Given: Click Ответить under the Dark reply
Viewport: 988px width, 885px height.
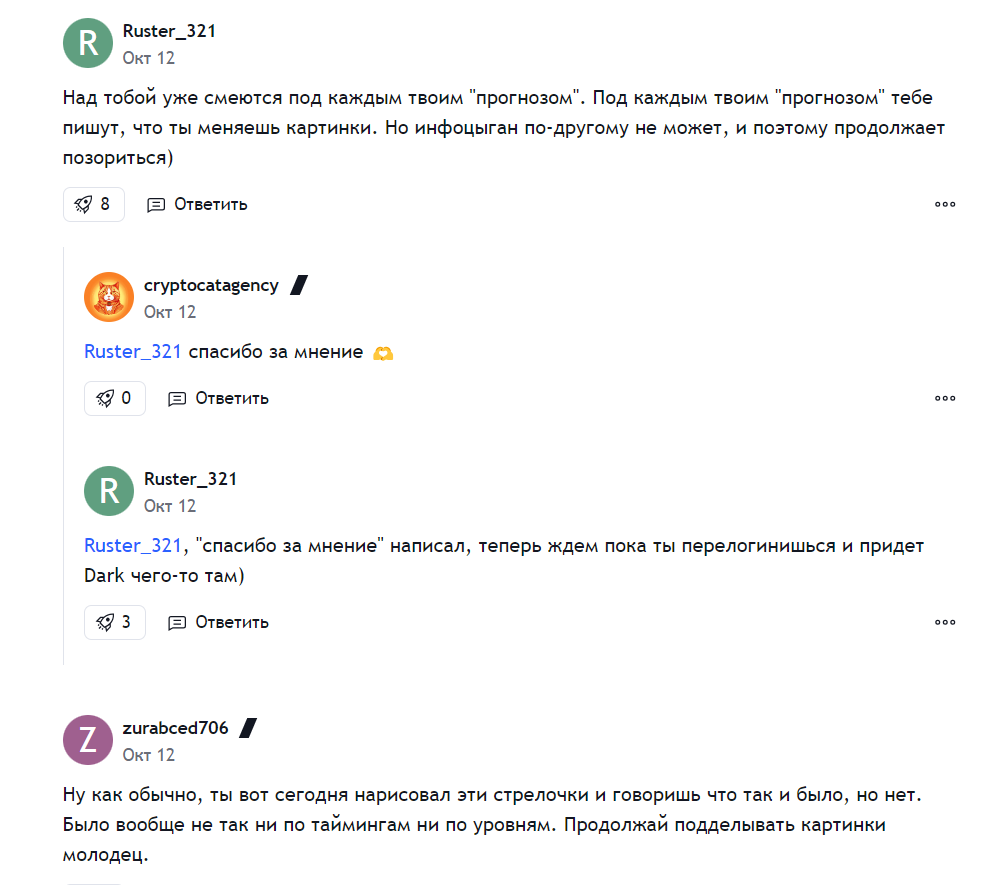Looking at the screenshot, I should 218,622.
